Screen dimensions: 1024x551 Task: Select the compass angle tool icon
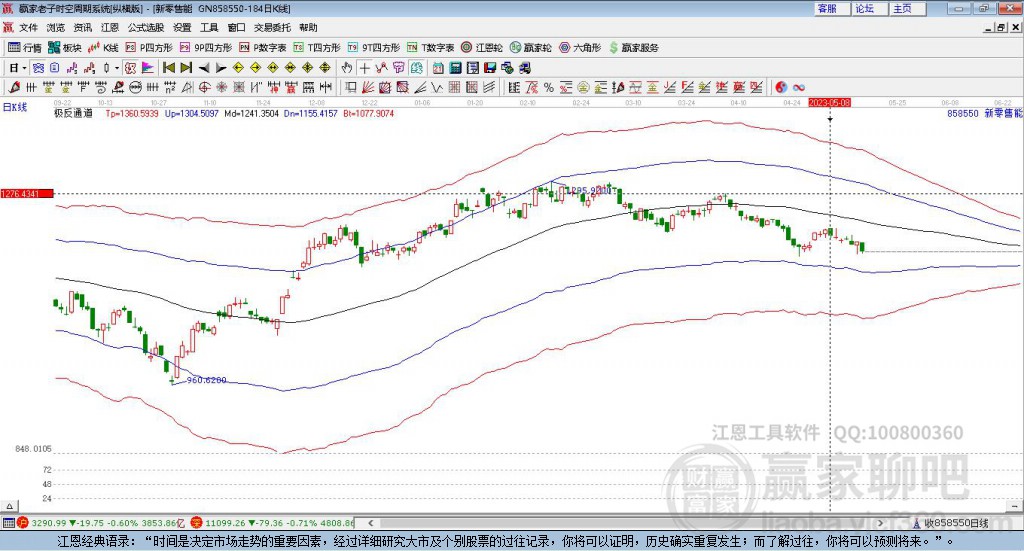pos(187,87)
